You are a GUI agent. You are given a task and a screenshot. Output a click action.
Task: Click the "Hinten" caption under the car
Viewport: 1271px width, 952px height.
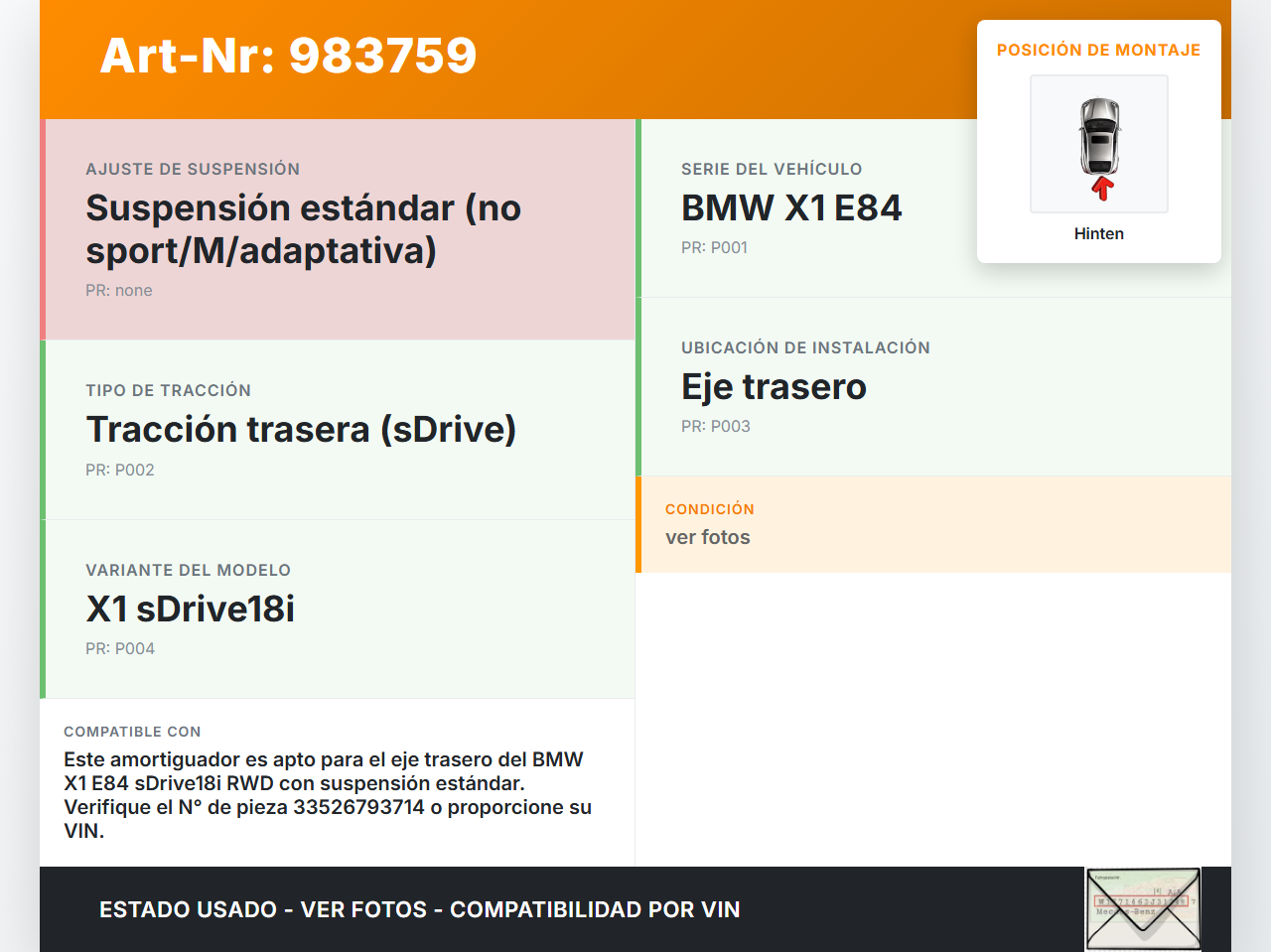click(x=1098, y=233)
